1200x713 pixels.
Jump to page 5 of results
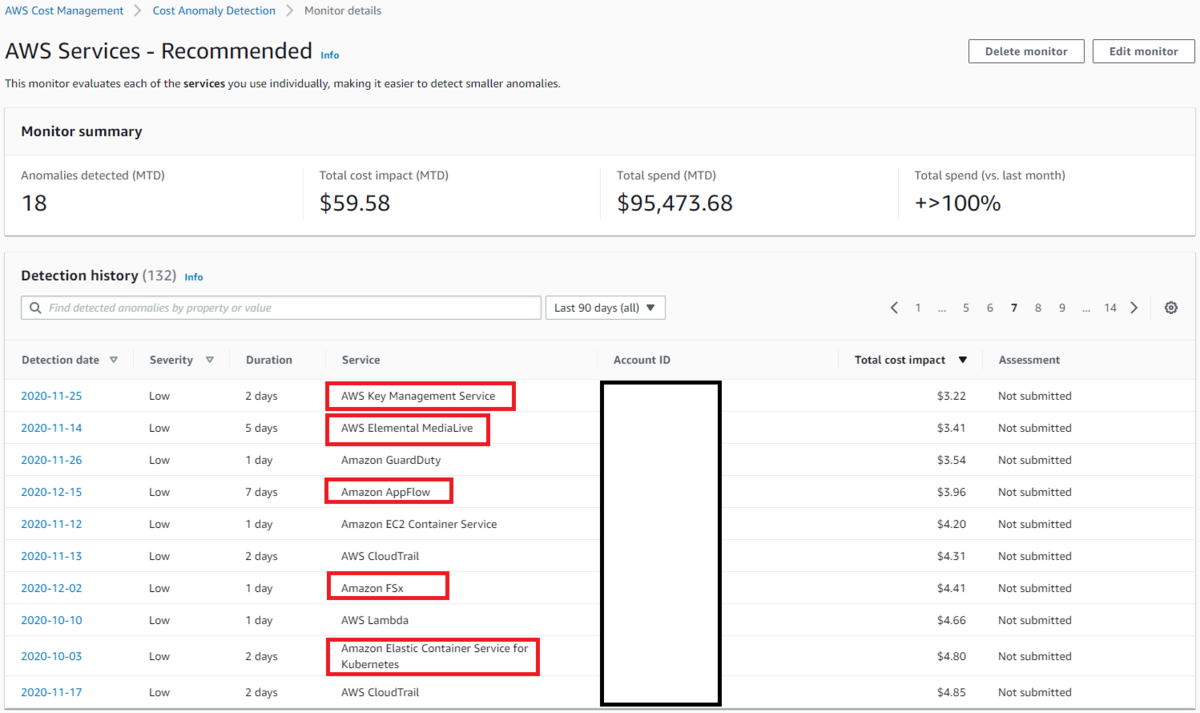[x=966, y=308]
